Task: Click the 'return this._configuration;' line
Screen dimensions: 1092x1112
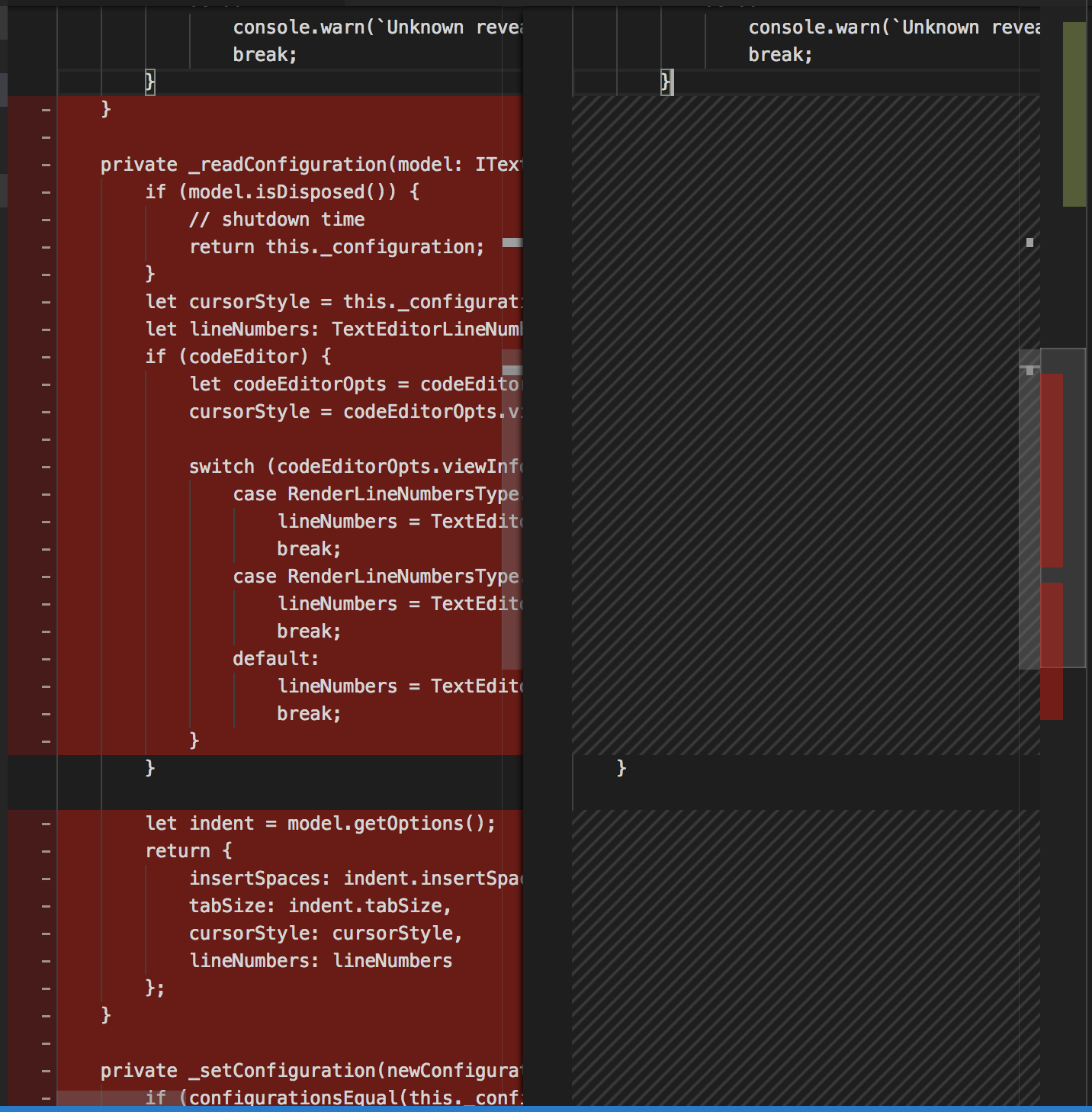Action: (336, 247)
